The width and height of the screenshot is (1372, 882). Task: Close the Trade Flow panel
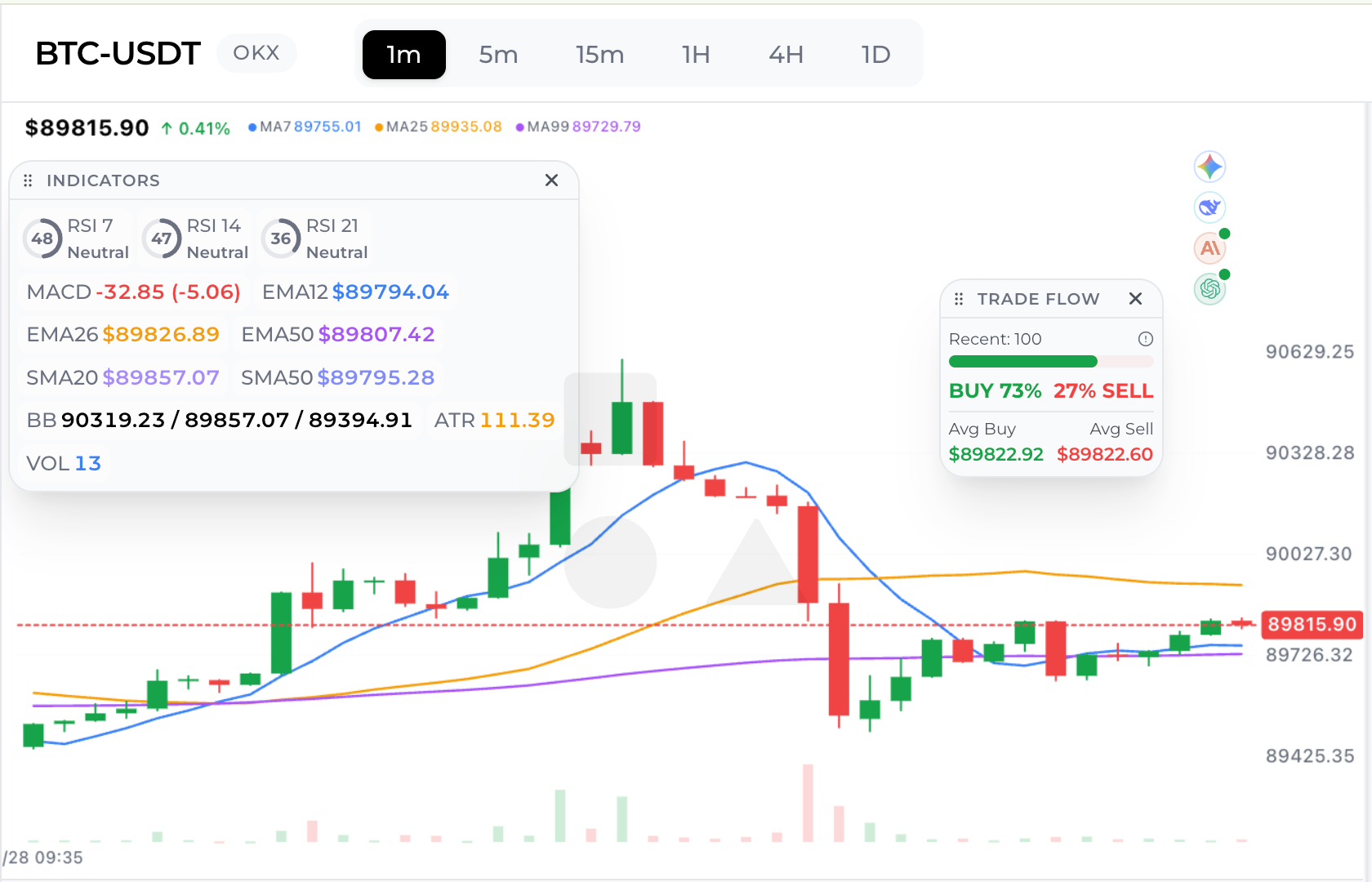1135,299
